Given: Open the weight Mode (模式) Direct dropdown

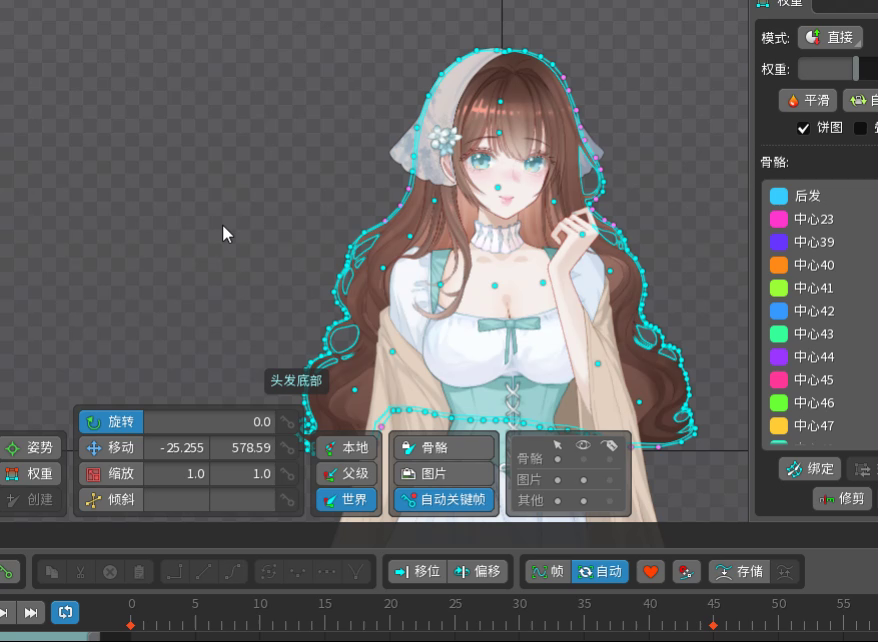Looking at the screenshot, I should (x=830, y=38).
